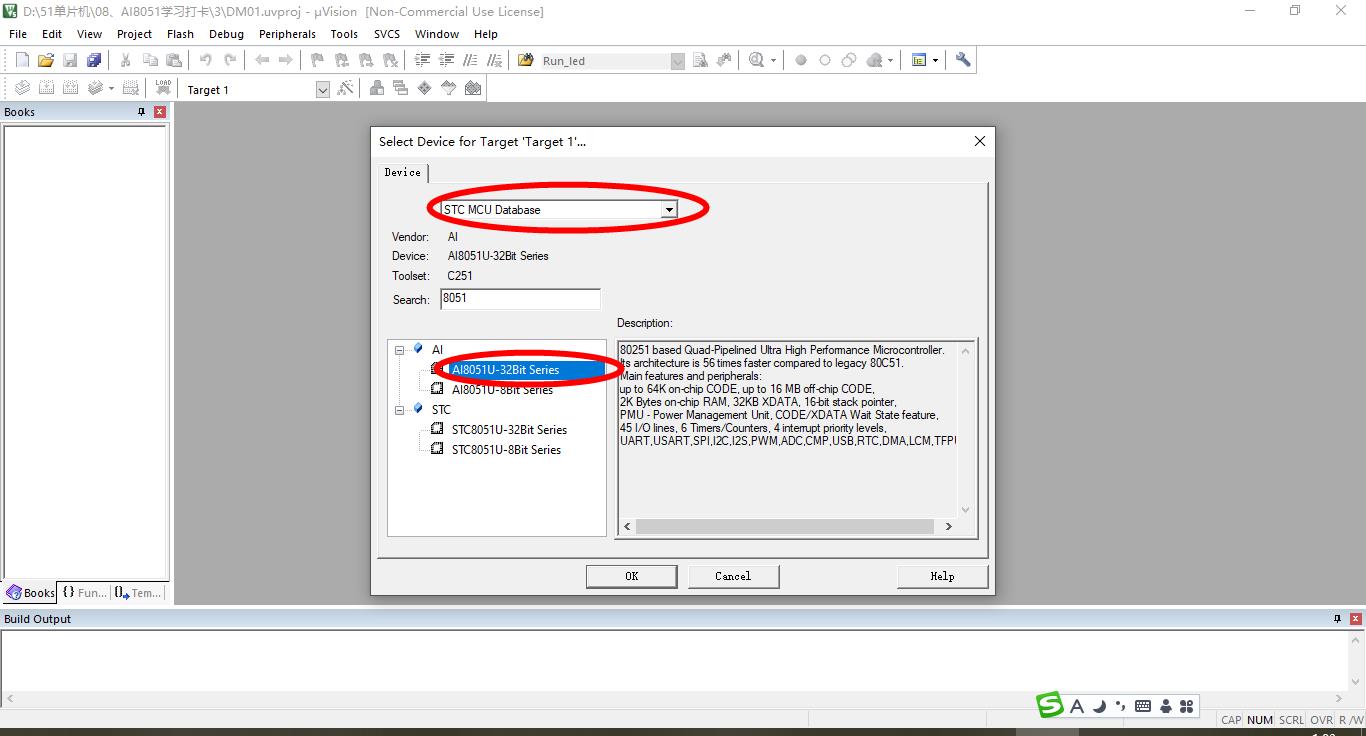Open the window layout dropdown arrow

click(x=935, y=60)
